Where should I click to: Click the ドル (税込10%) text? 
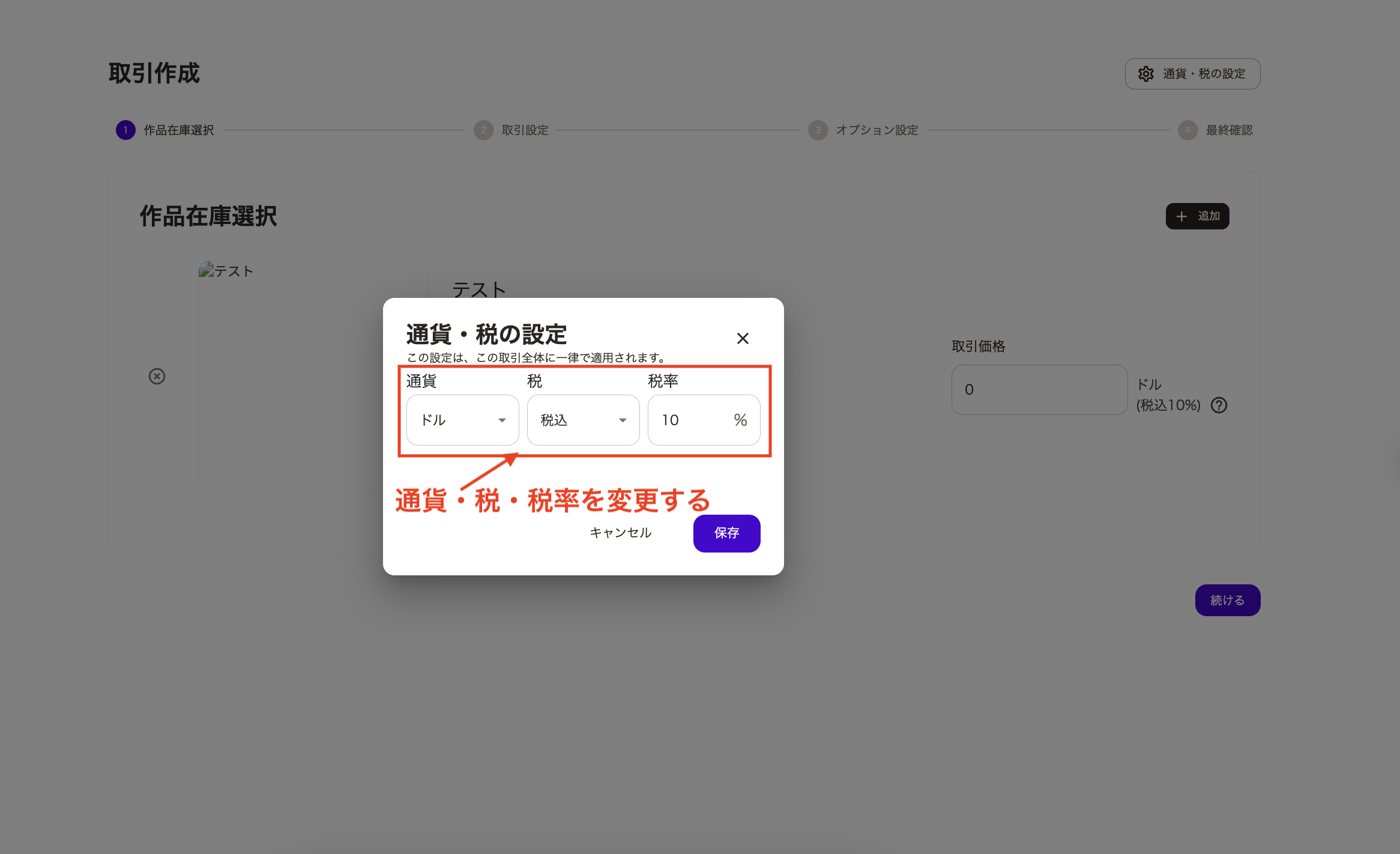point(1168,395)
